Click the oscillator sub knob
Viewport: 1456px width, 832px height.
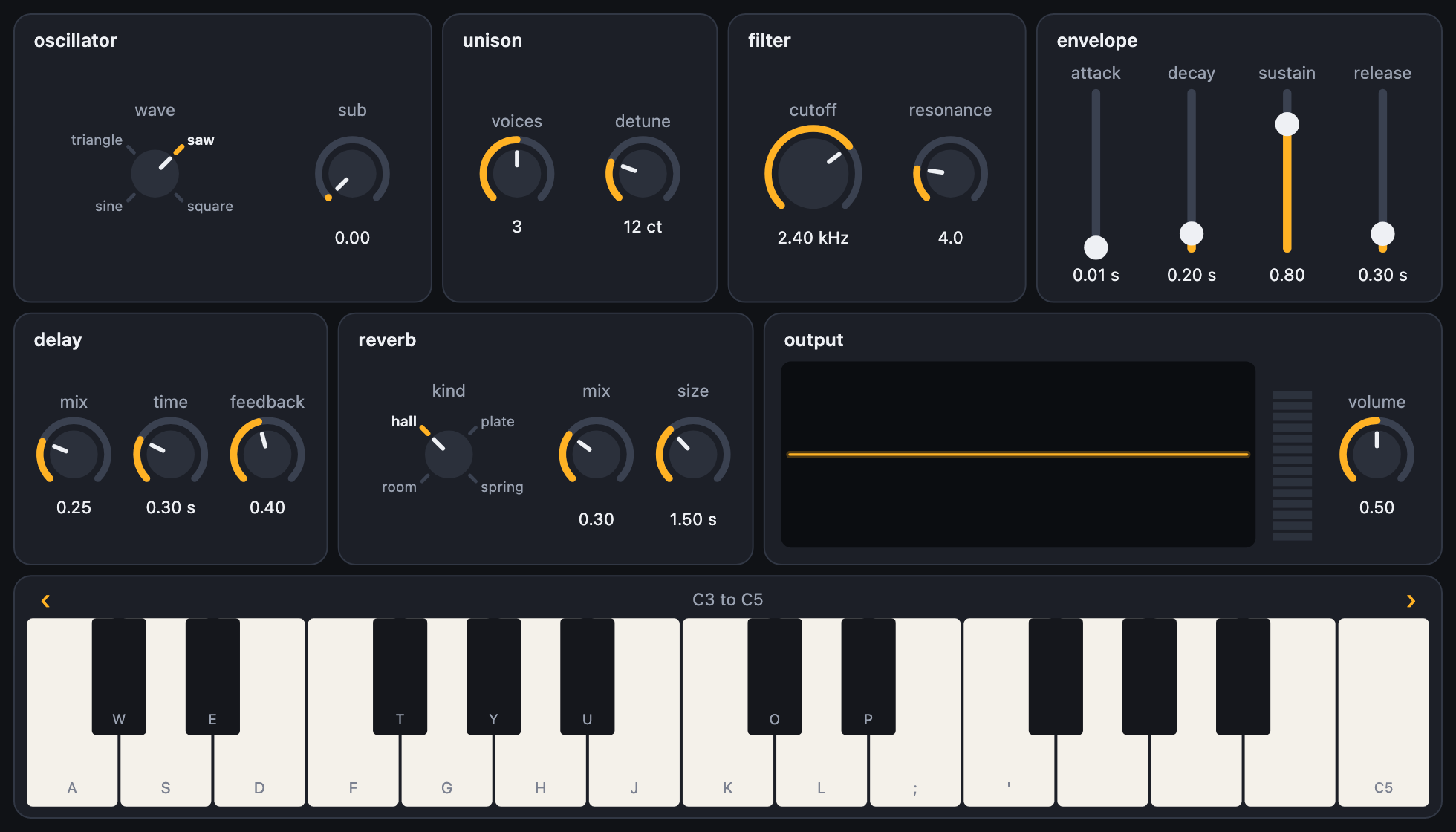pyautogui.click(x=352, y=173)
